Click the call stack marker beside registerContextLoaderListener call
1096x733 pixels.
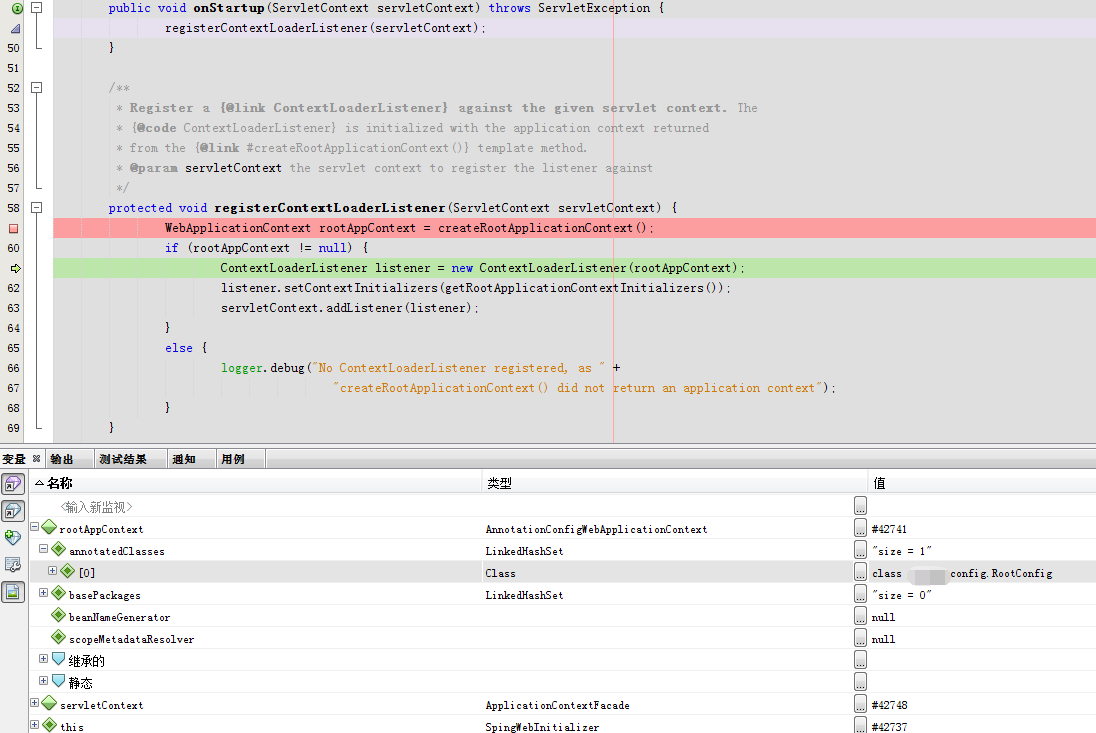[x=15, y=29]
